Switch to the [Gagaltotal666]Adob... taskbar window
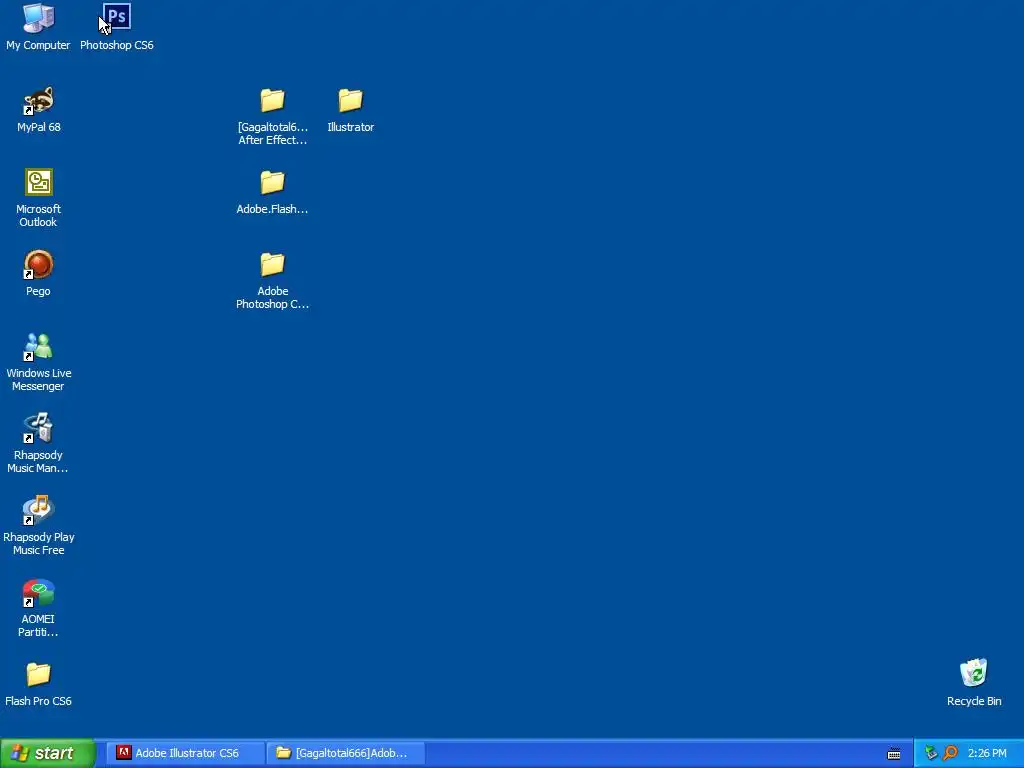 coord(346,753)
